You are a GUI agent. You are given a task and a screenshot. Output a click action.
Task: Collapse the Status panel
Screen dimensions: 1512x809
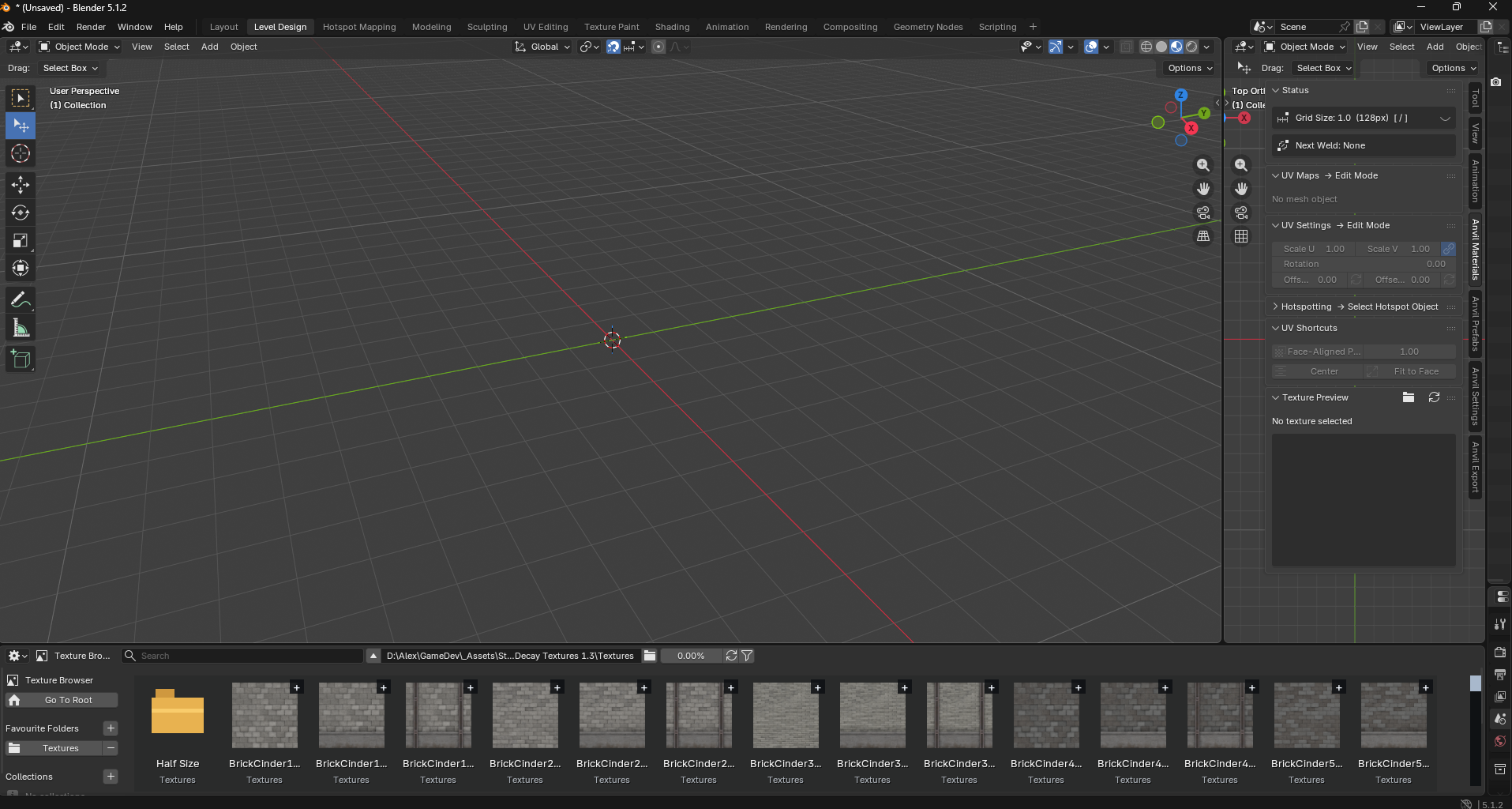[x=1275, y=90]
